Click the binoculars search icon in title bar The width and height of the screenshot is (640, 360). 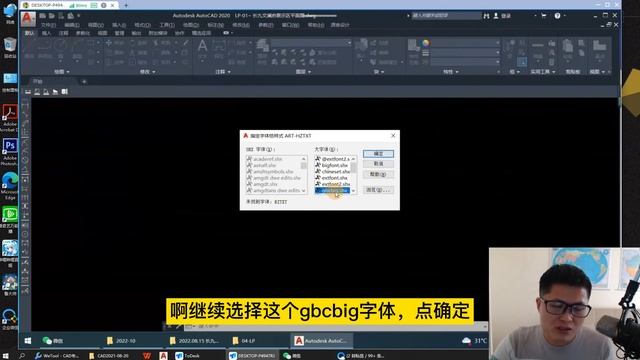486,16
